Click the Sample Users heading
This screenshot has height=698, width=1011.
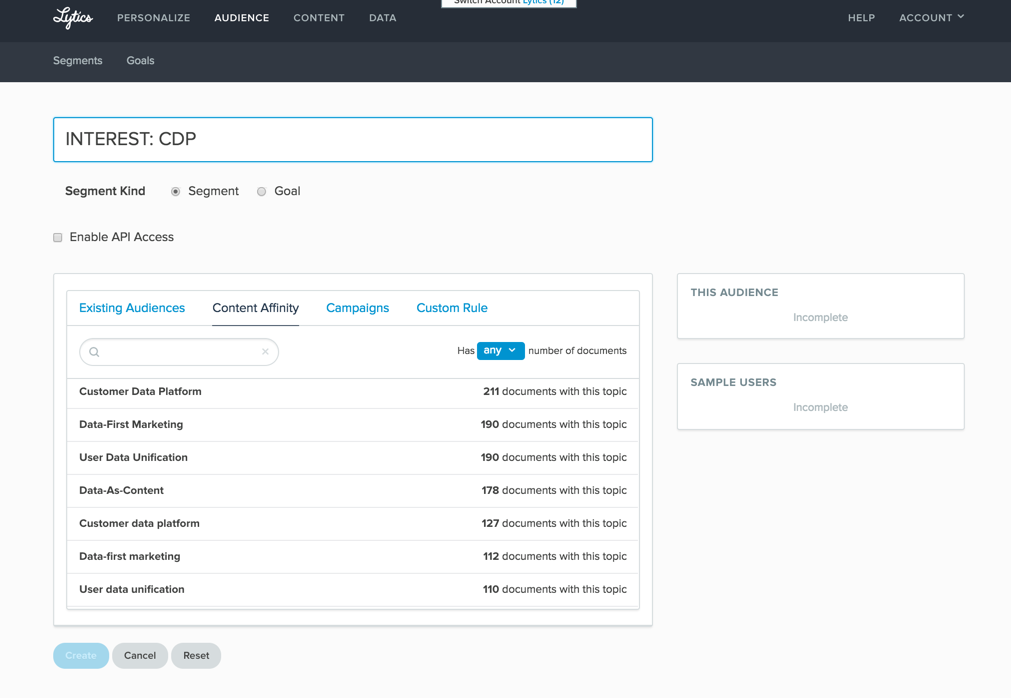tap(734, 383)
